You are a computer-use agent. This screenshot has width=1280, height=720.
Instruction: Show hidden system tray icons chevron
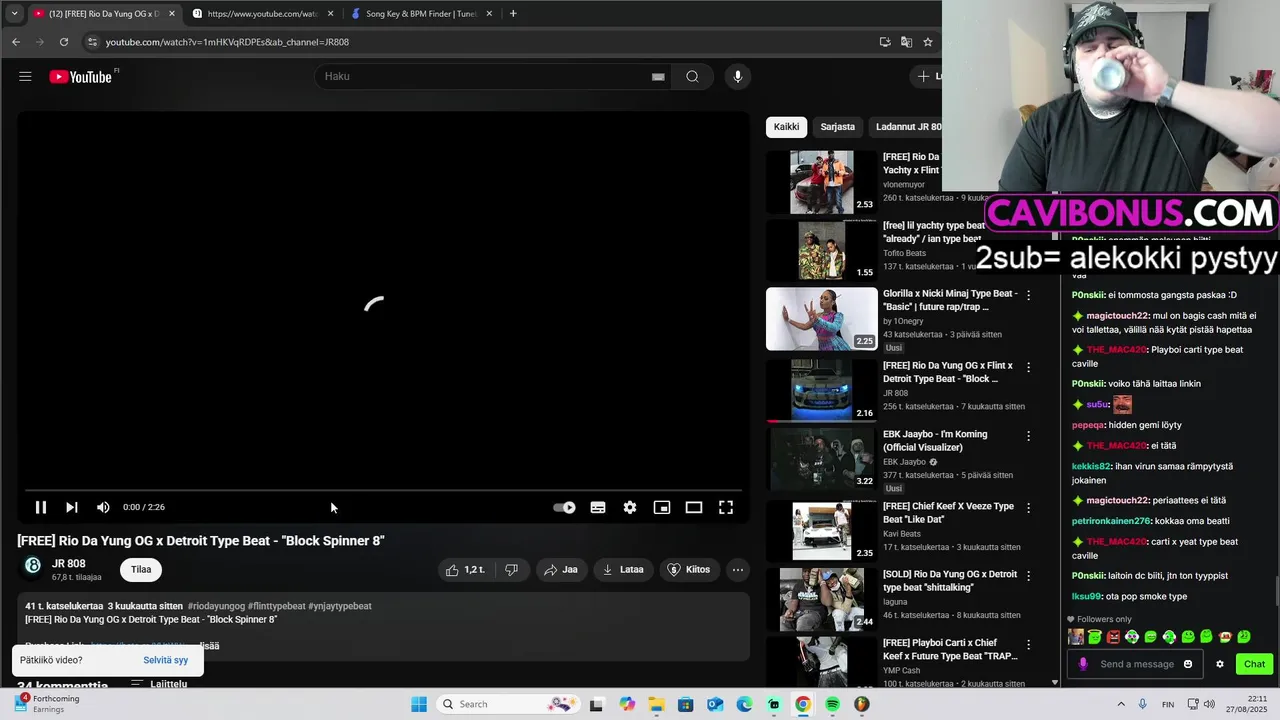1120,704
